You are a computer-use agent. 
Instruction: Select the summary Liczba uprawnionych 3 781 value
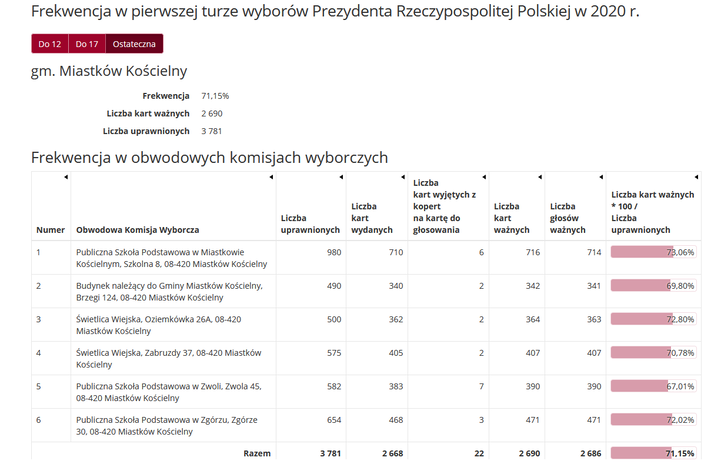point(212,131)
